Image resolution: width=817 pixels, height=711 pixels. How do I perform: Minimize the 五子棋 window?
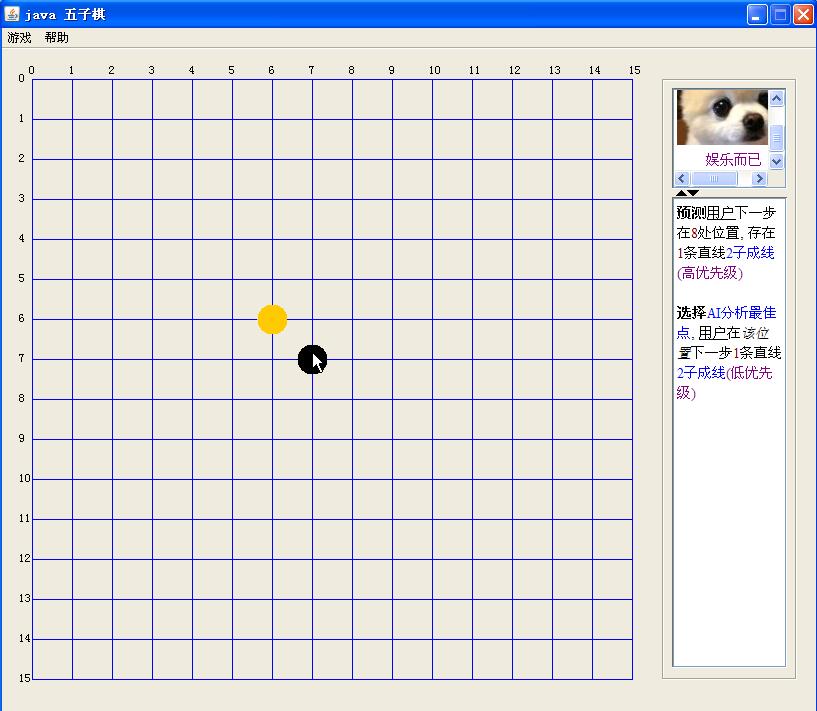click(757, 15)
